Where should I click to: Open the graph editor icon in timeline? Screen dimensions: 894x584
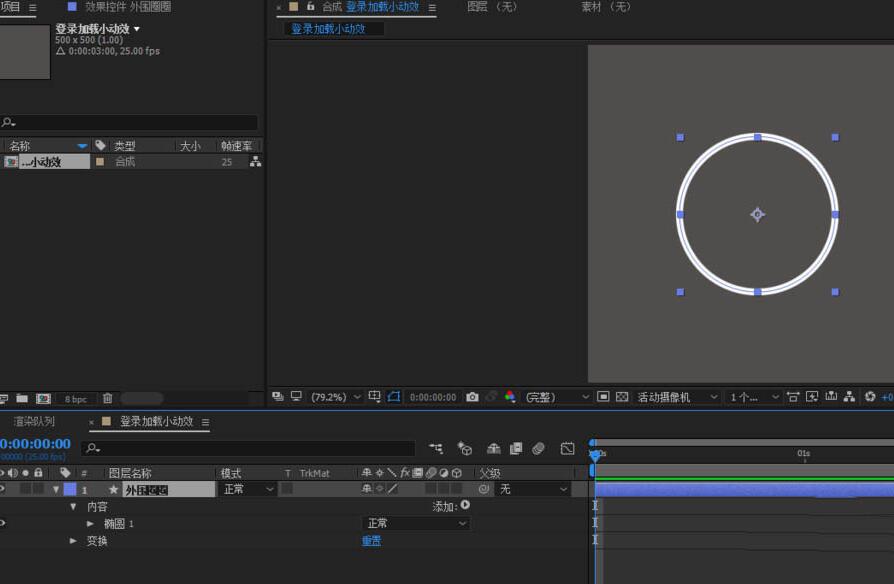pos(567,448)
